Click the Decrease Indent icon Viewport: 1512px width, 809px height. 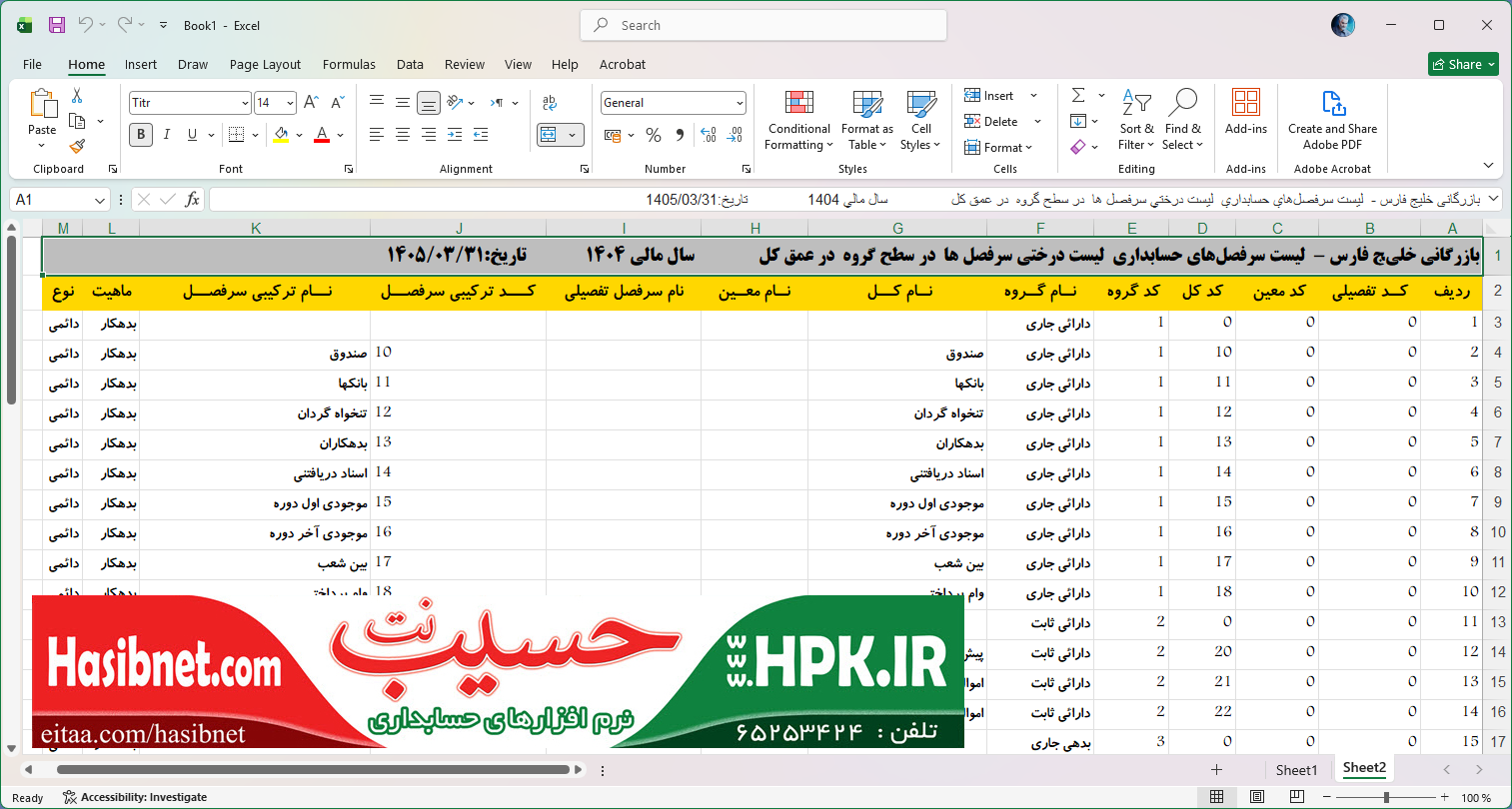click(455, 134)
